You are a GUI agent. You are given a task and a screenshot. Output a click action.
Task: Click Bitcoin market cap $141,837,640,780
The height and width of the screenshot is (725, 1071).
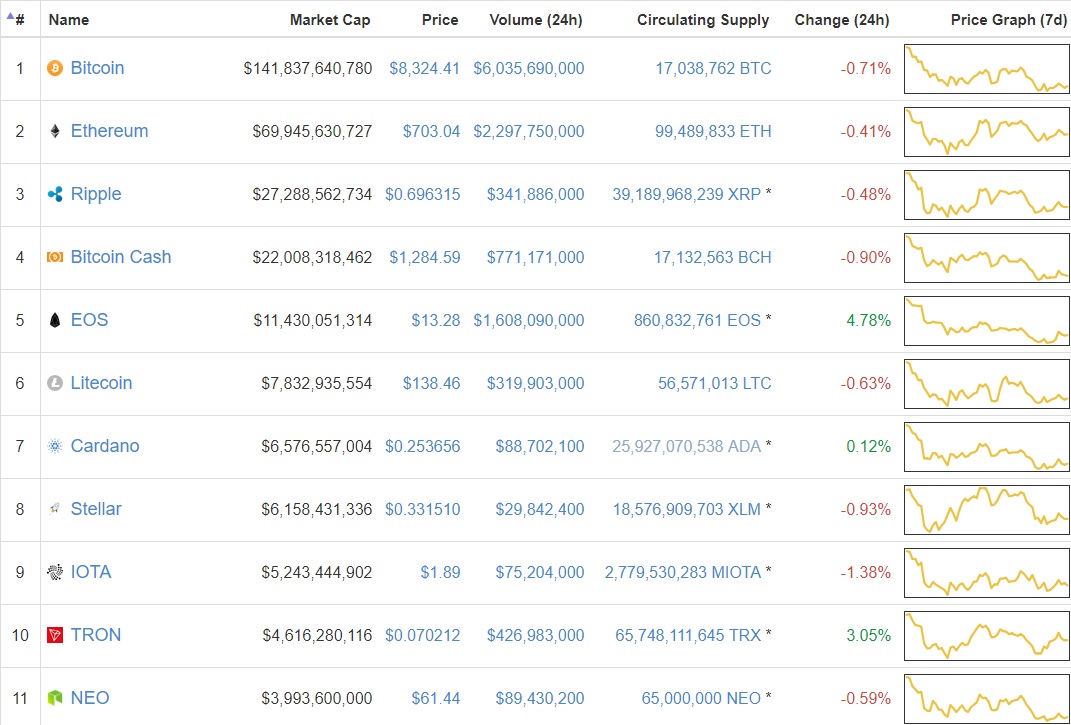[x=308, y=68]
